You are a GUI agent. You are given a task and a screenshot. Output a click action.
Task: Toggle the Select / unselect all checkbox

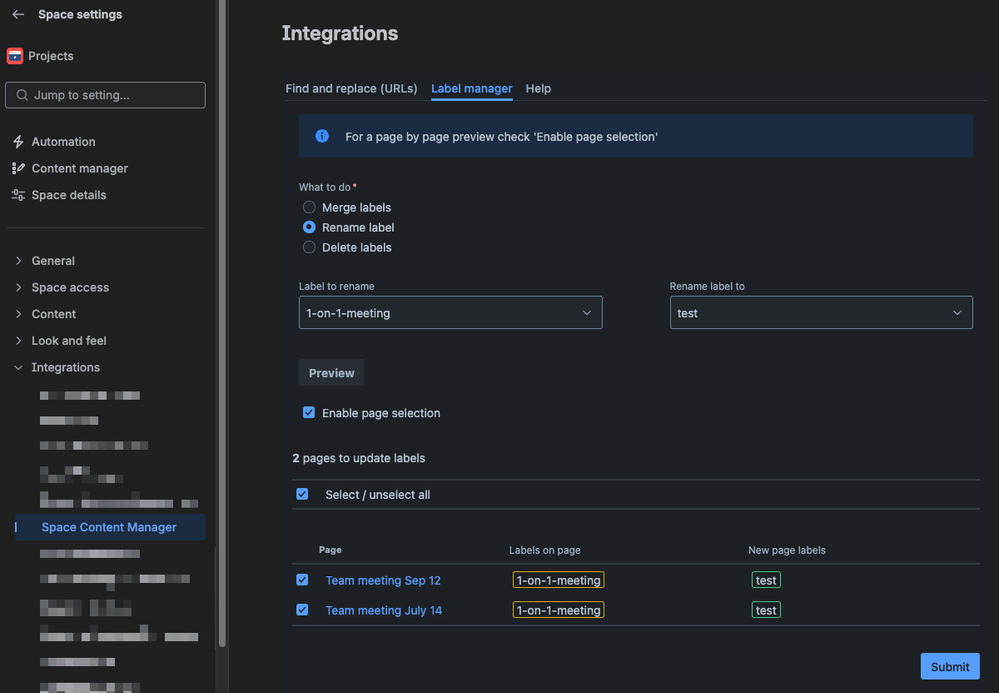click(302, 494)
